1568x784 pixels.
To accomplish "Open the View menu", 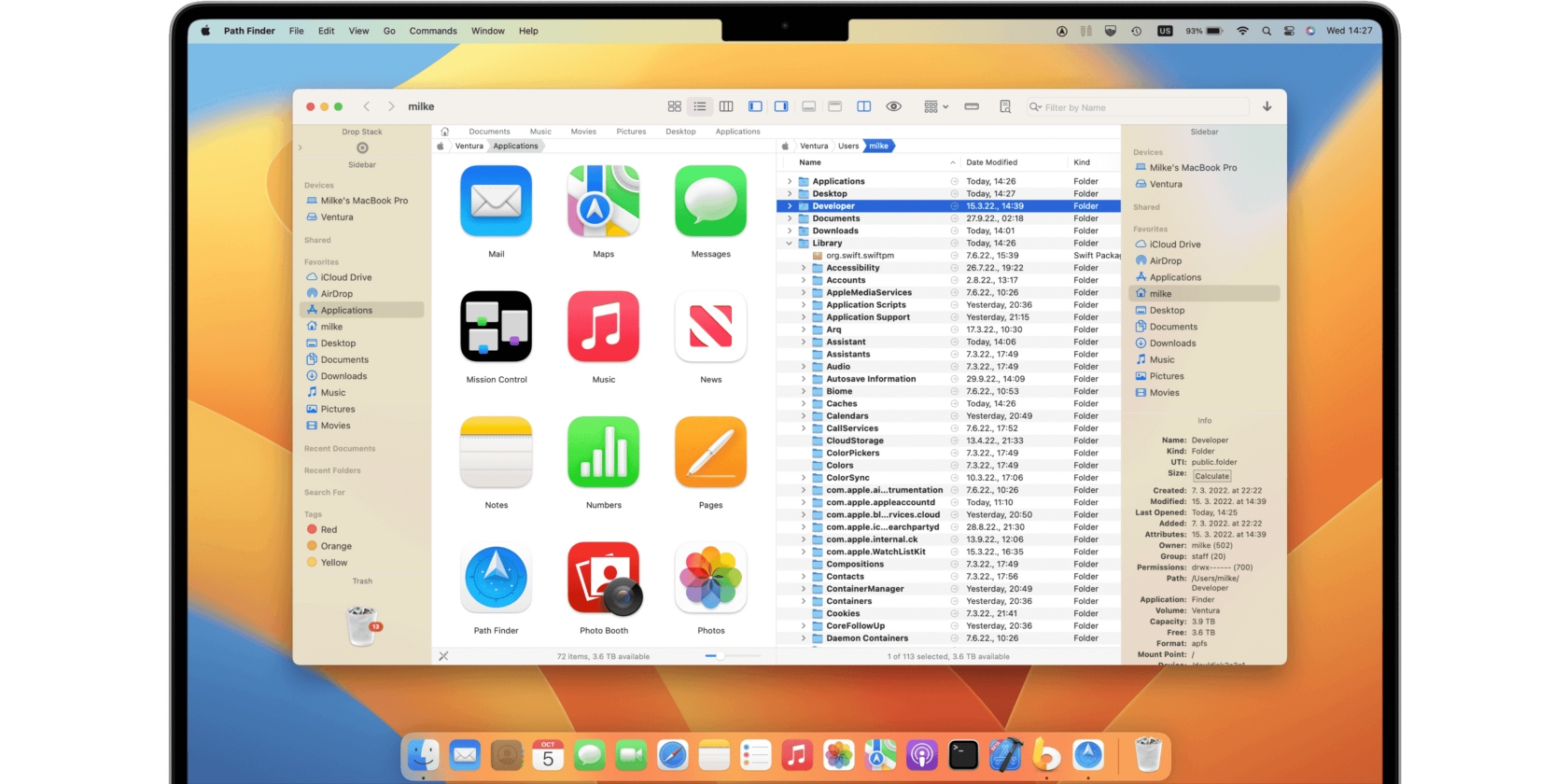I will click(x=358, y=31).
